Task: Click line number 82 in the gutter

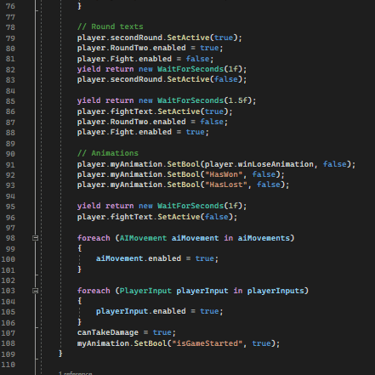Action: pyautogui.click(x=10, y=70)
